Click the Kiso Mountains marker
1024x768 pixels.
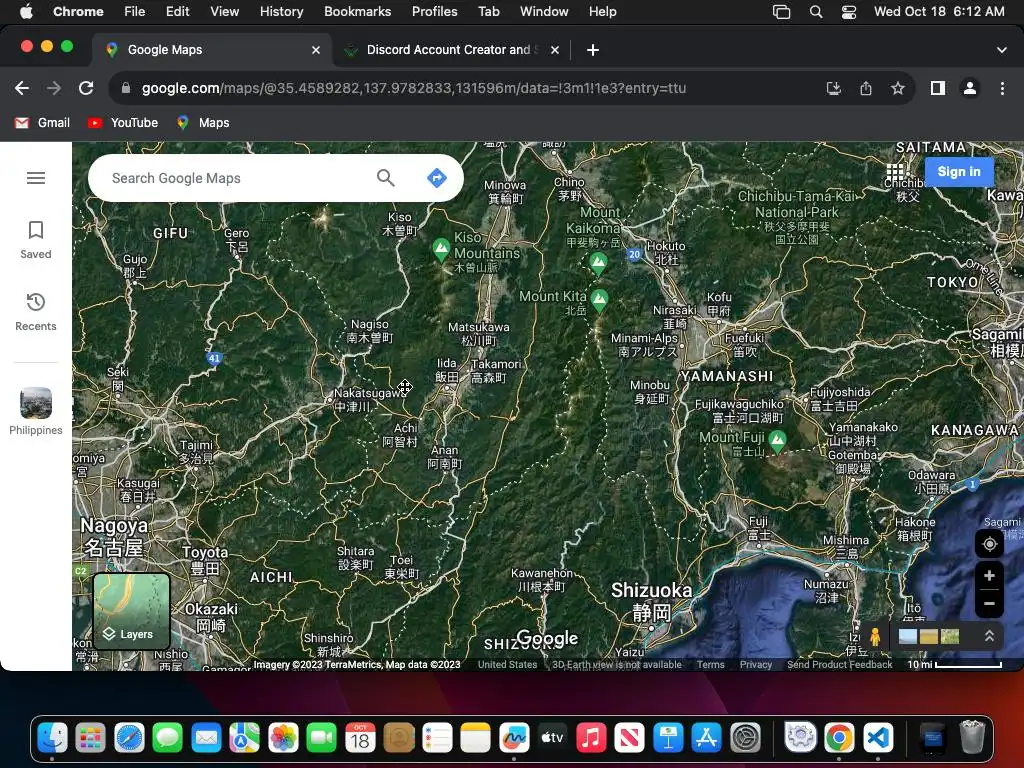(x=441, y=249)
